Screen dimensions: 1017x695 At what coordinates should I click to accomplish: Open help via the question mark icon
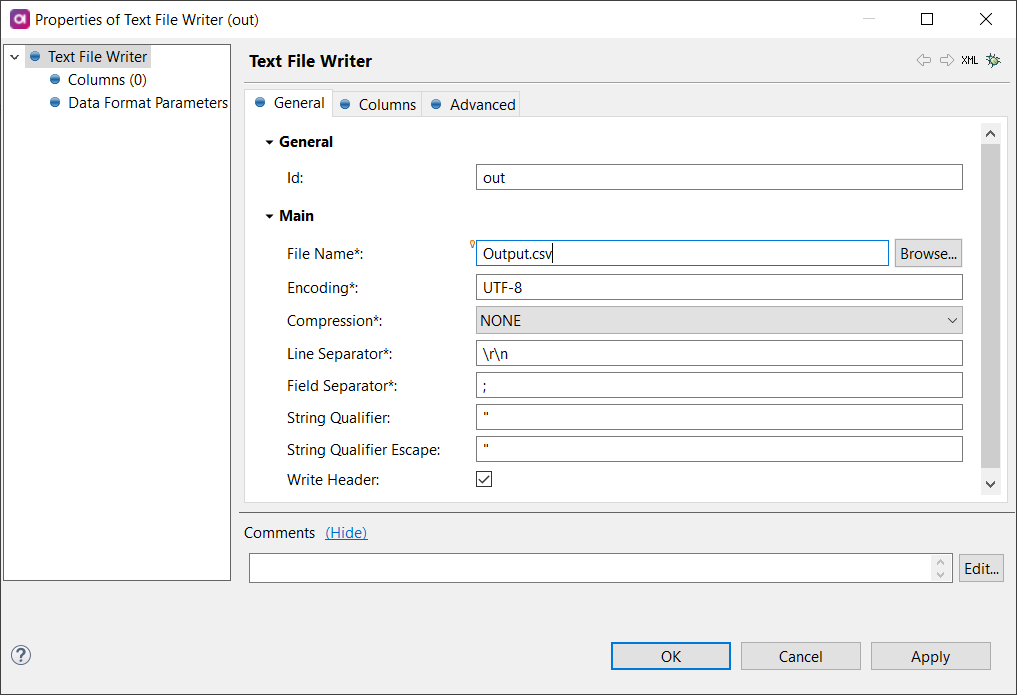pos(21,655)
